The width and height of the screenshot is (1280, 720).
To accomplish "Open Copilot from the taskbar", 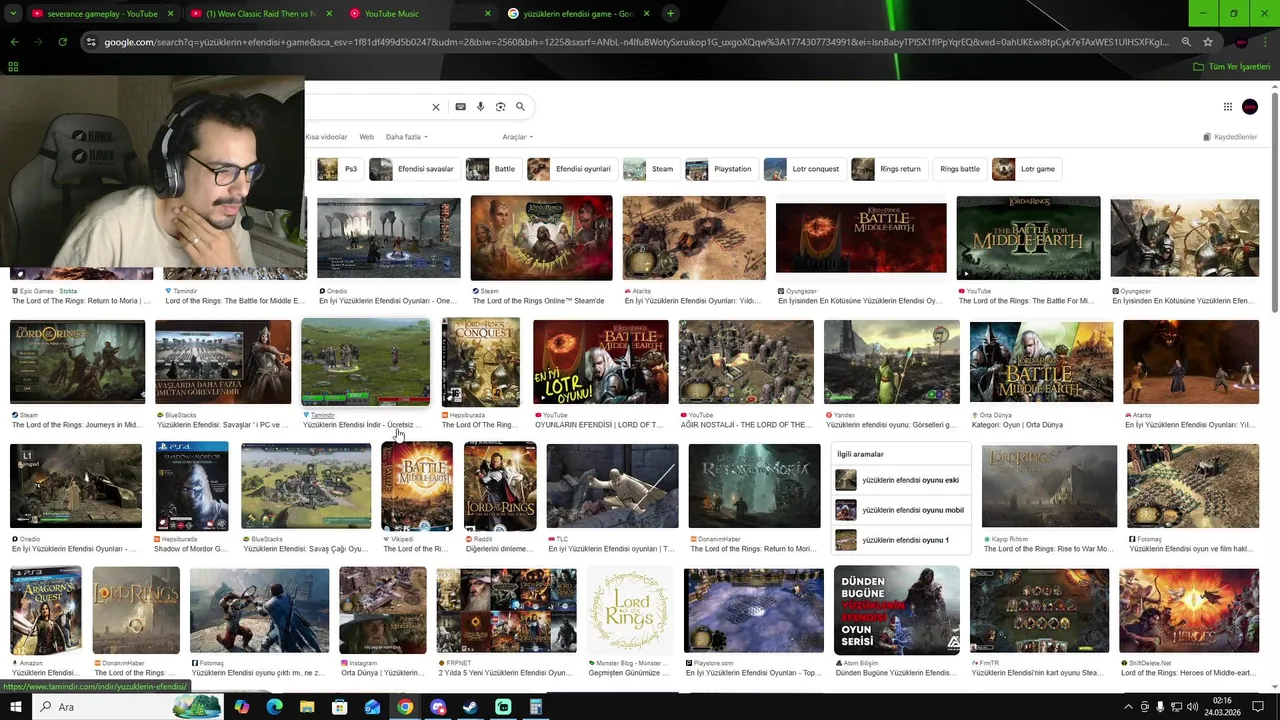I will tap(242, 707).
